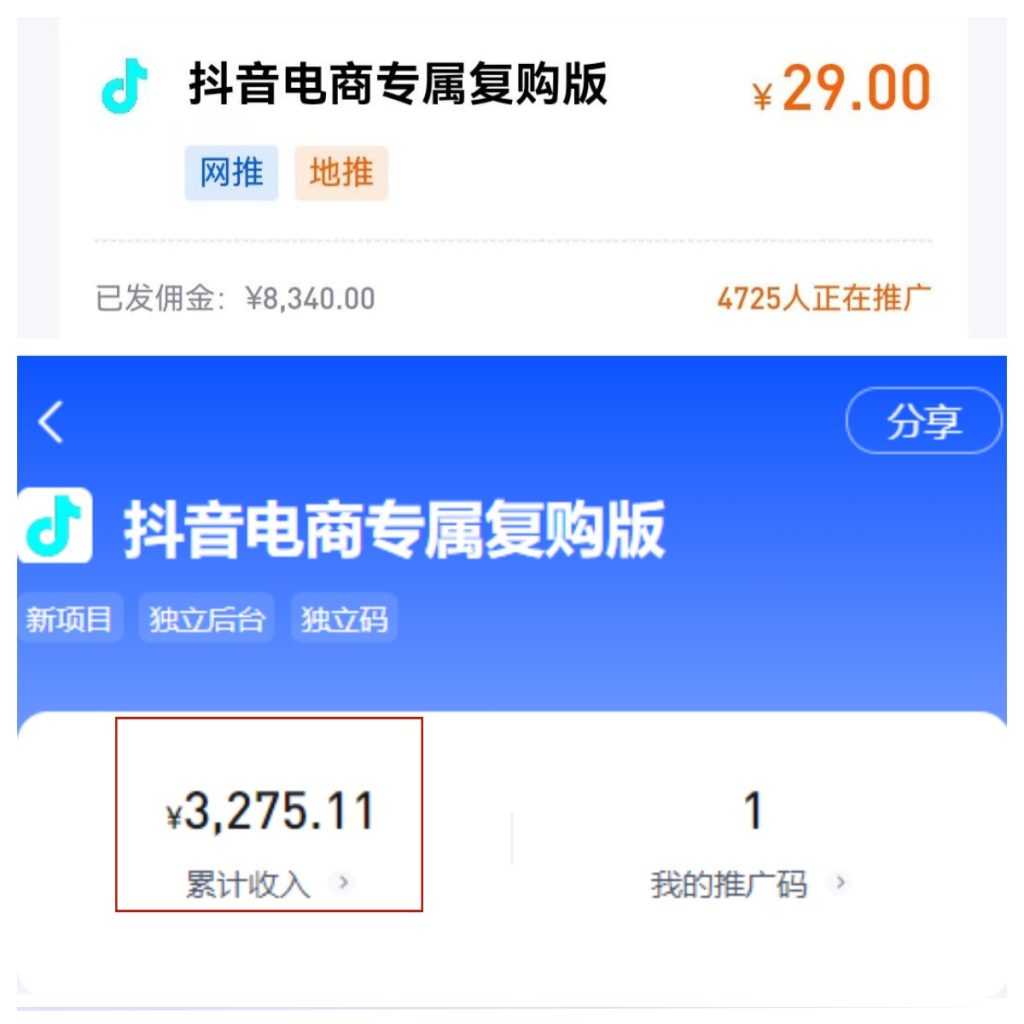Select the 地推 tag
1024x1024 pixels.
point(342,173)
